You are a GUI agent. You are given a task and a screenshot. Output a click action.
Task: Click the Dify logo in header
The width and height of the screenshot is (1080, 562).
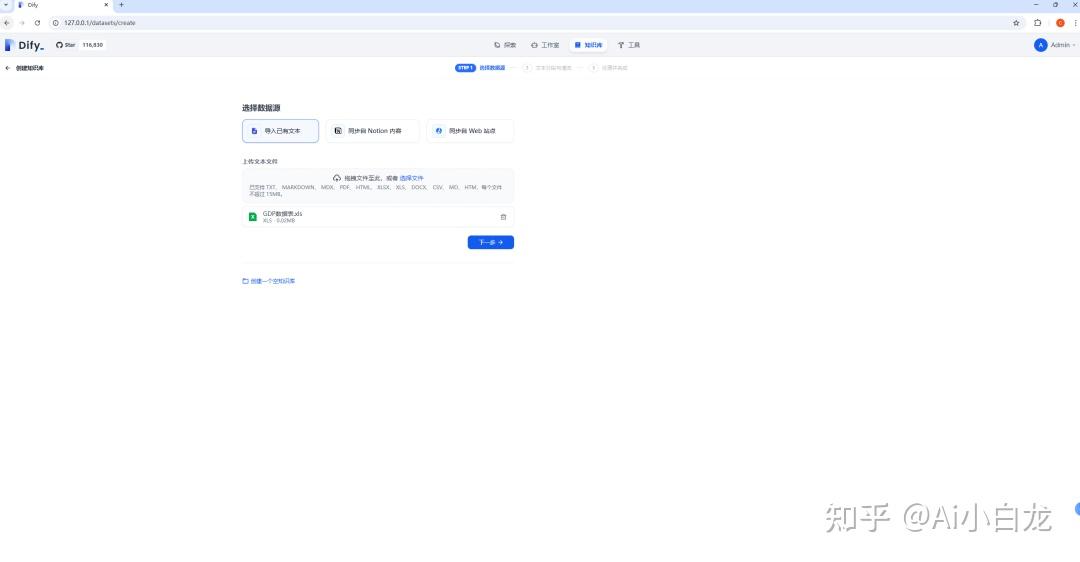point(24,45)
